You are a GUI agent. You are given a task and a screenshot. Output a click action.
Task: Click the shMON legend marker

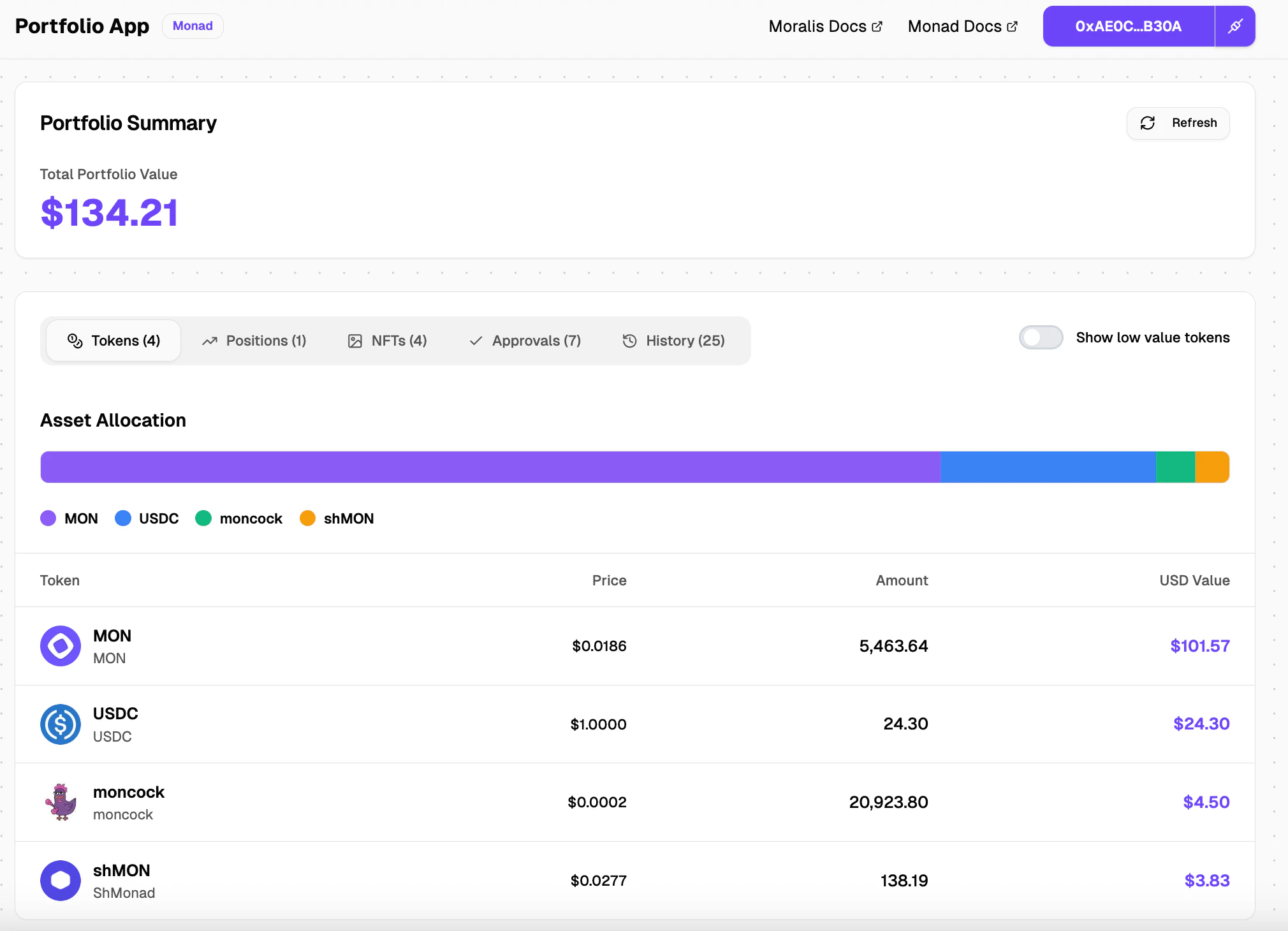(x=309, y=518)
